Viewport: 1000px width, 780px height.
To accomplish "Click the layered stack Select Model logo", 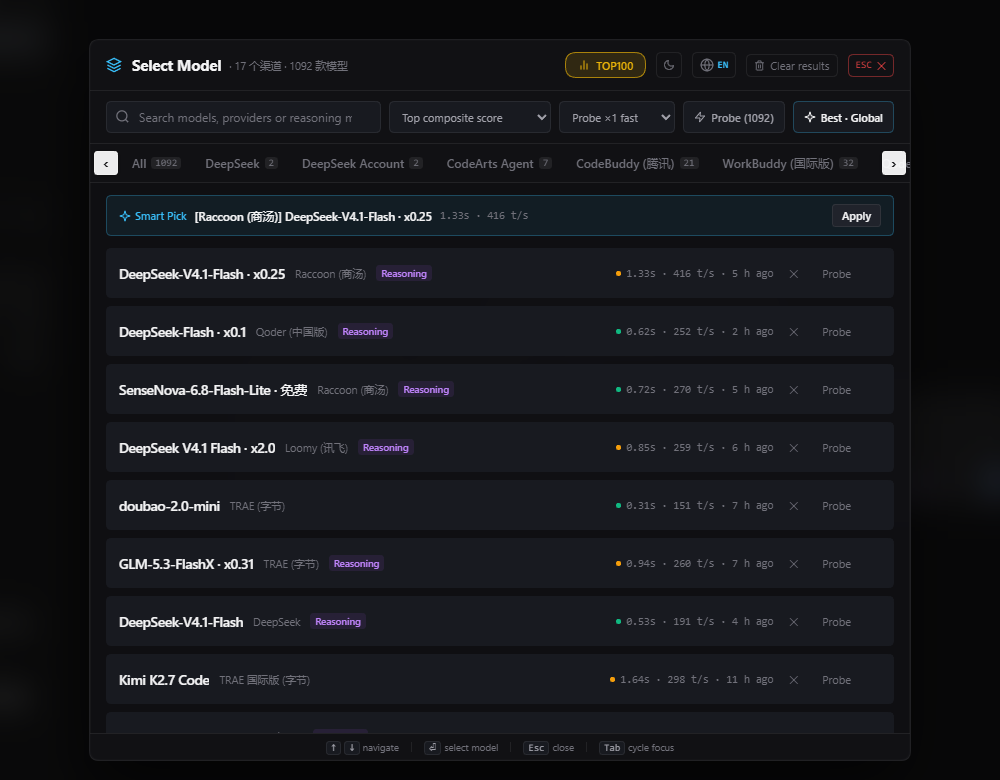I will pyautogui.click(x=114, y=66).
